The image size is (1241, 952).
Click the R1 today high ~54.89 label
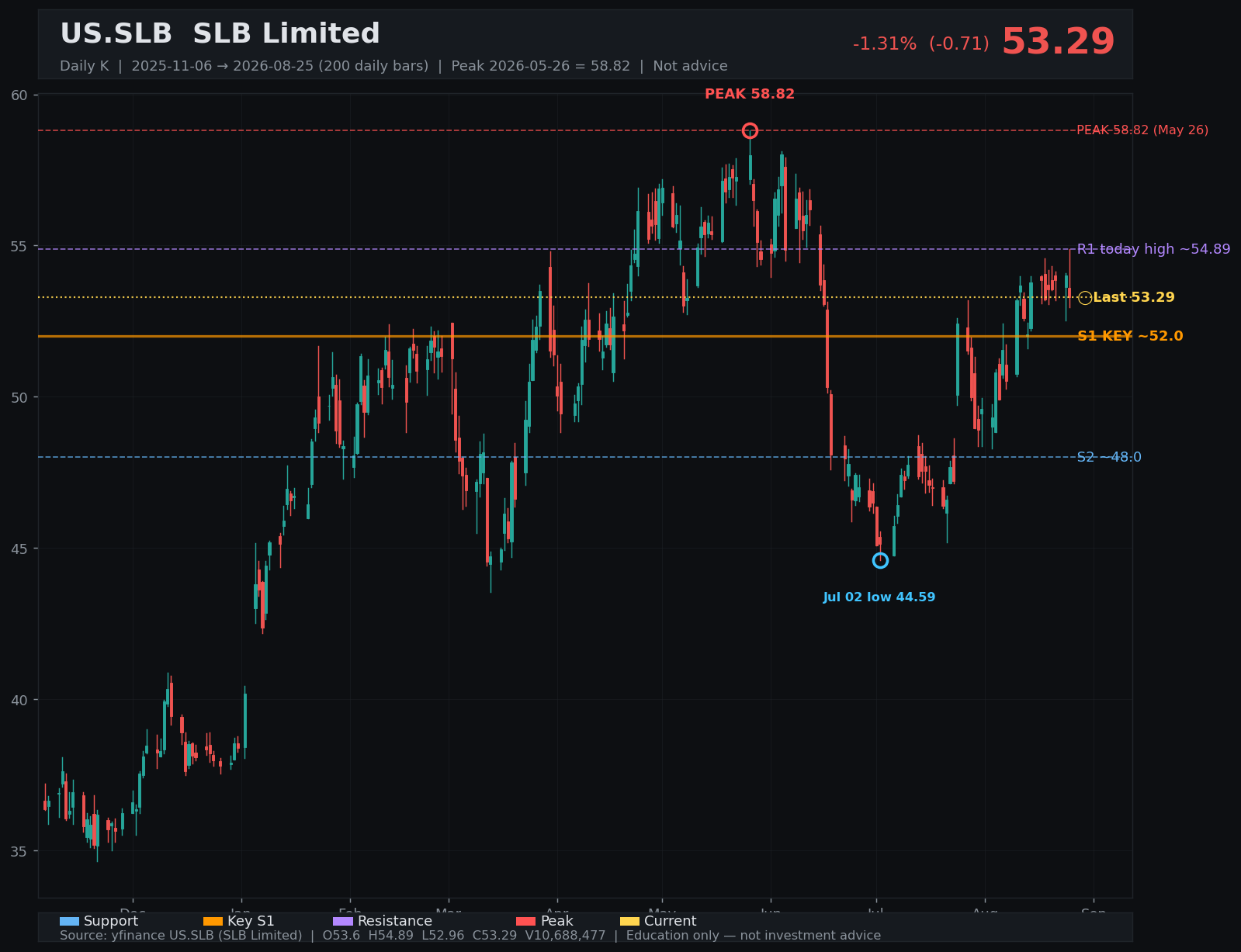pos(1153,249)
